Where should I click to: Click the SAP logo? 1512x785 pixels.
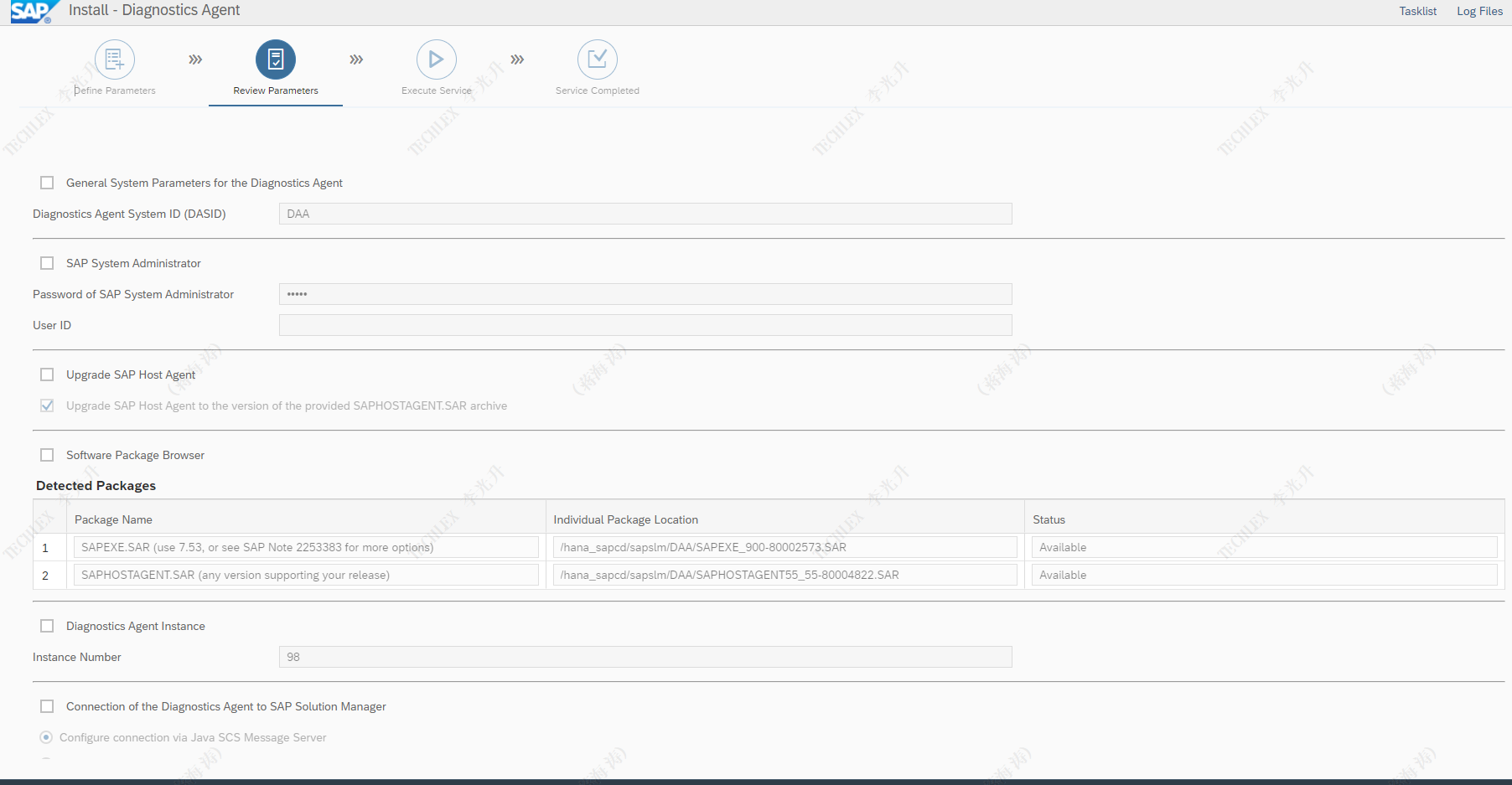34,12
